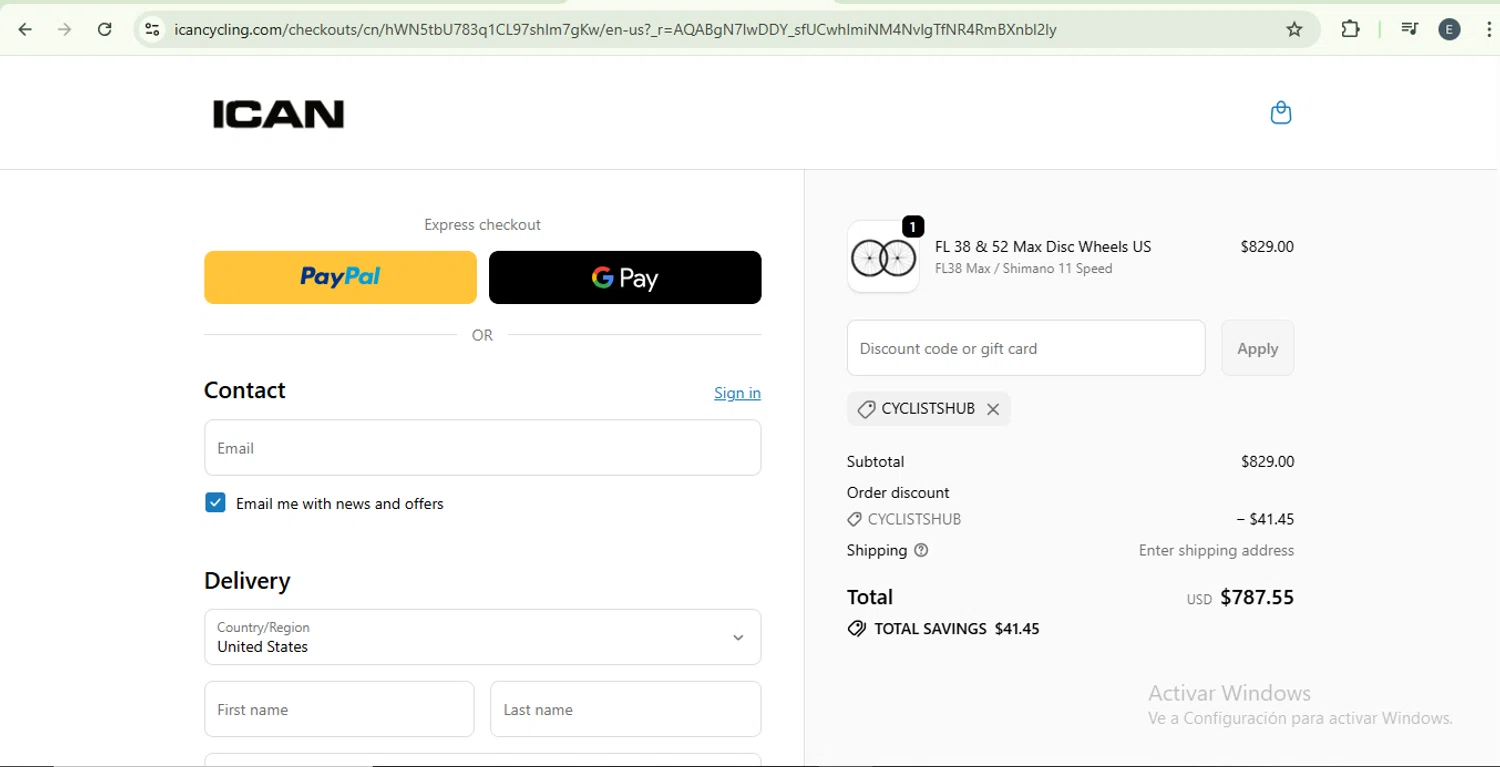
Task: Open the browser extensions puzzle icon
Action: tap(1350, 29)
